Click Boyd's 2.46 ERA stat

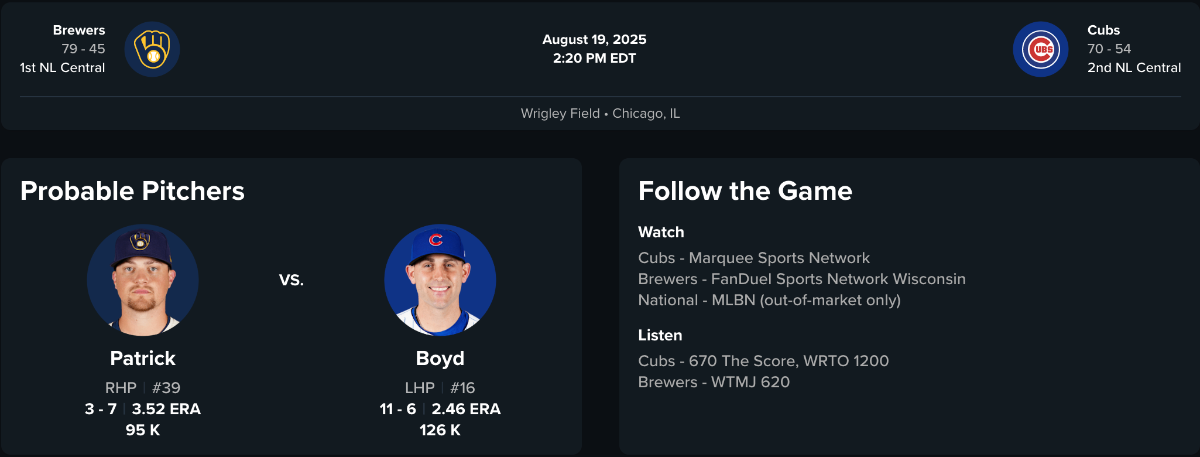(x=466, y=409)
